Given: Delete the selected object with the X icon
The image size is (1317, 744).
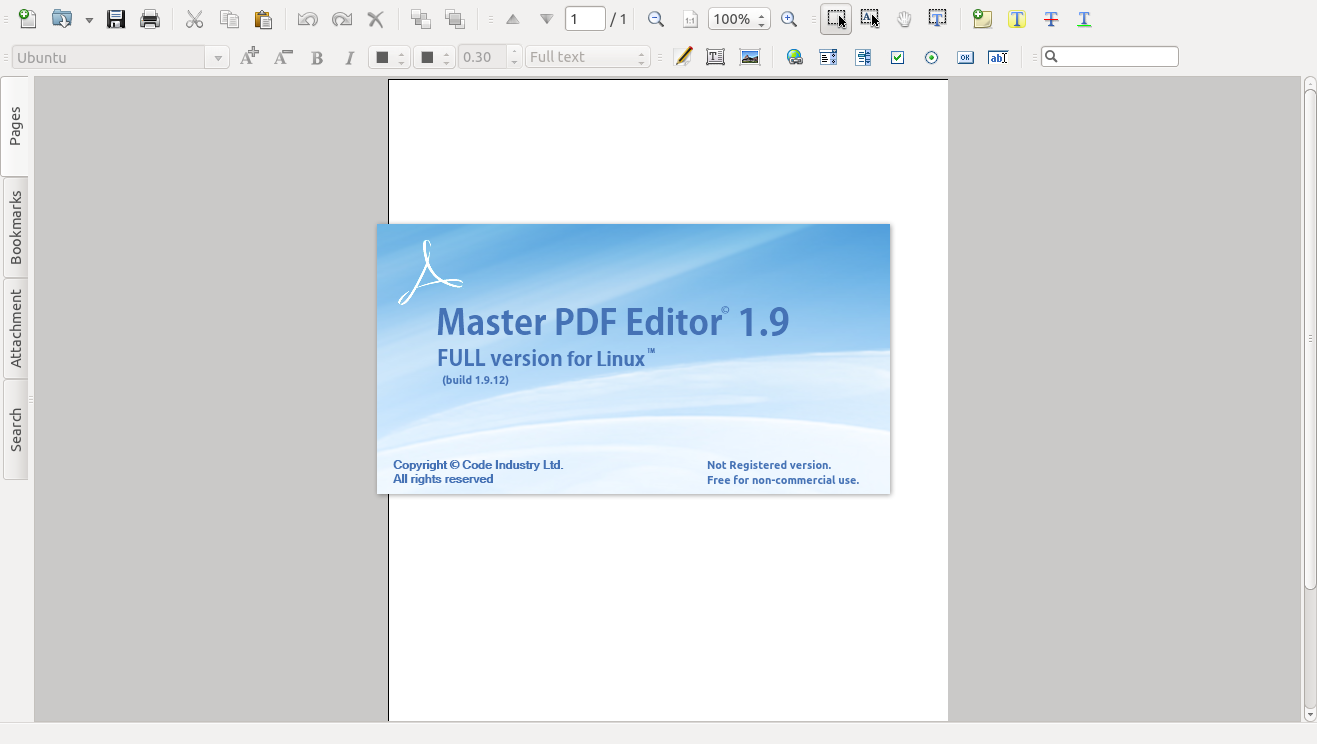Looking at the screenshot, I should coord(376,19).
